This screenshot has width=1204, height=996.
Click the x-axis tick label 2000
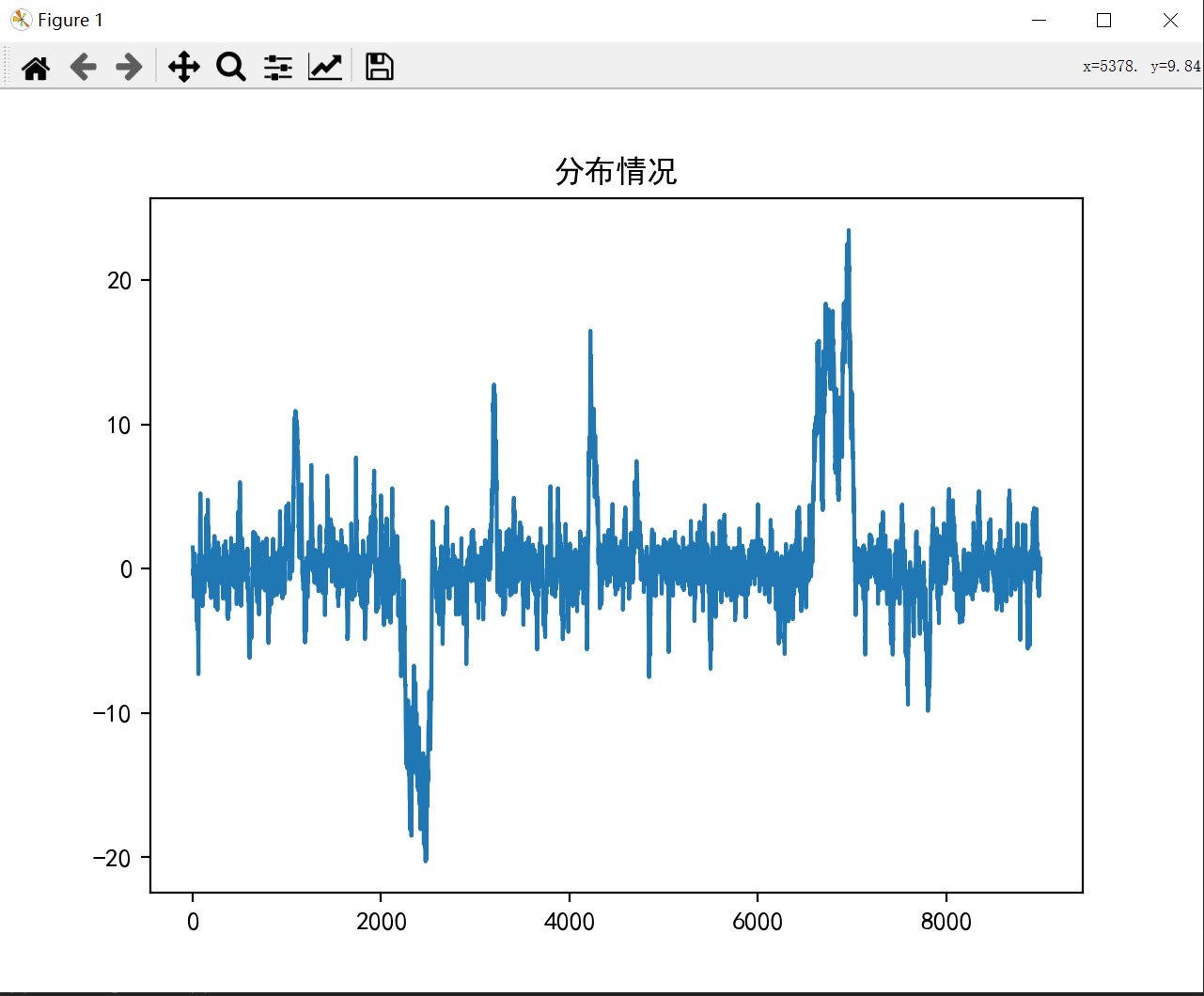(382, 922)
